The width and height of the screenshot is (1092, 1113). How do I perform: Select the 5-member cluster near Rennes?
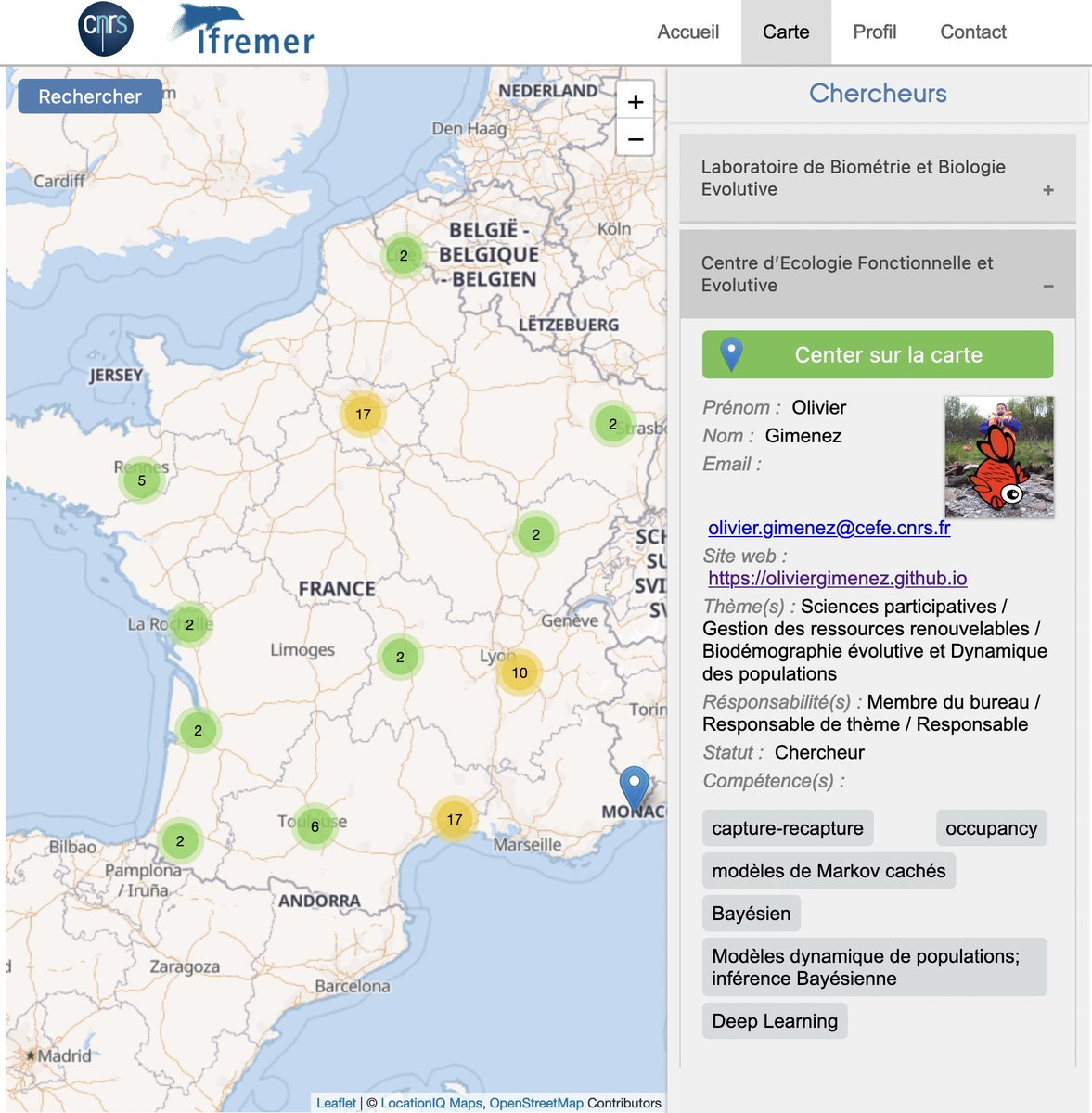click(140, 480)
